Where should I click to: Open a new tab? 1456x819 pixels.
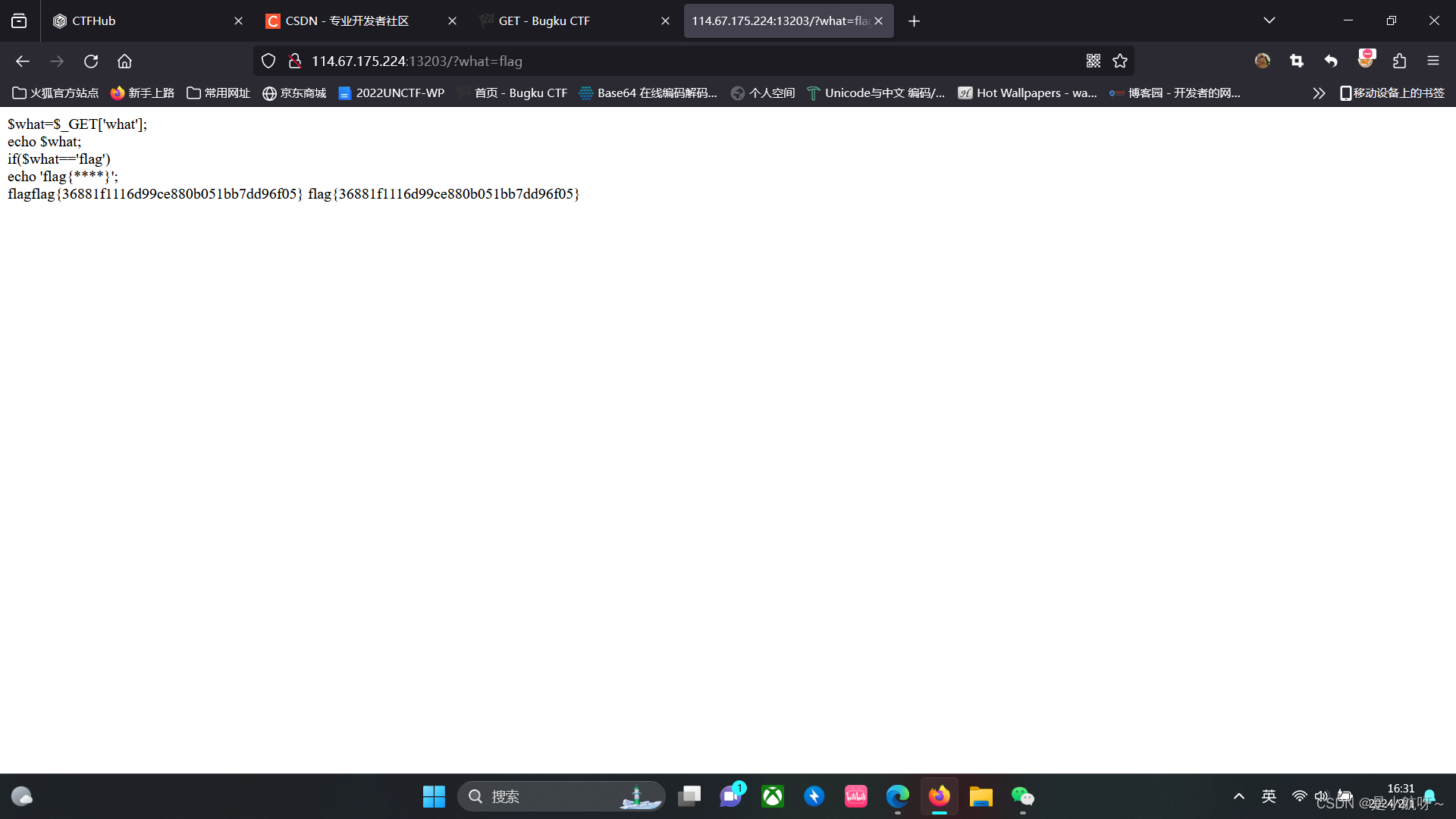[914, 21]
